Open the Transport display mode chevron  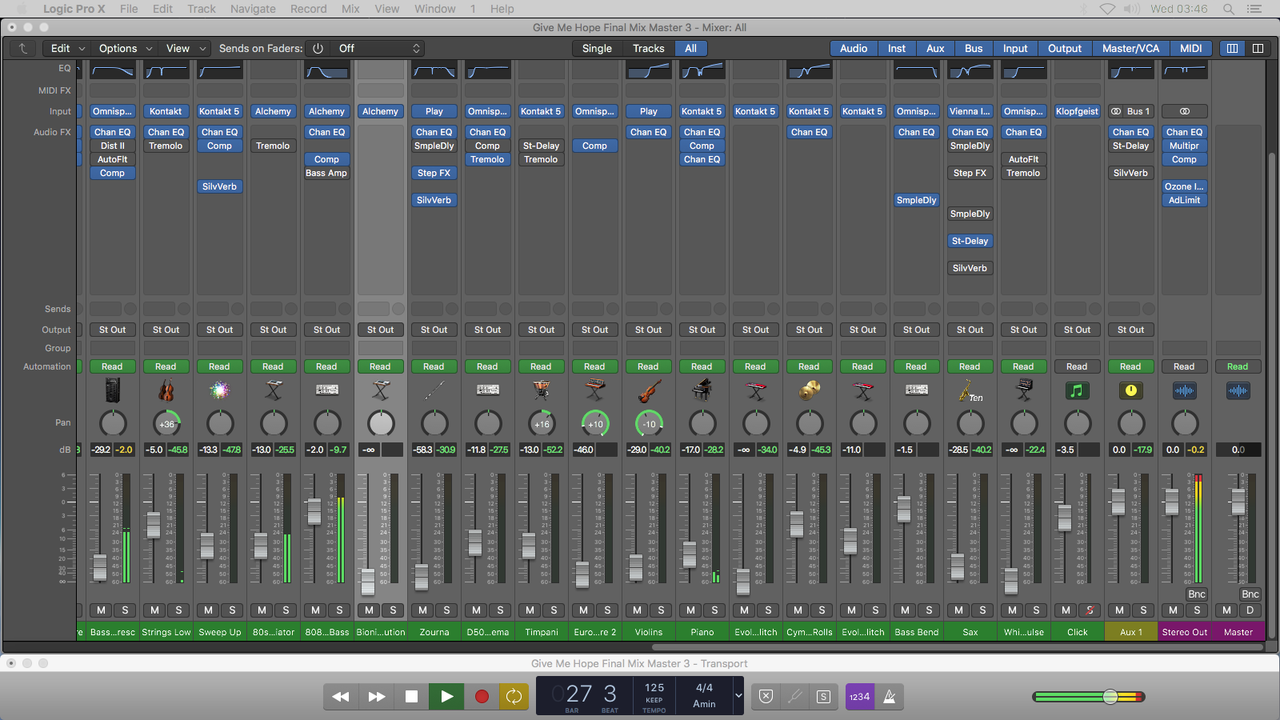coord(739,696)
